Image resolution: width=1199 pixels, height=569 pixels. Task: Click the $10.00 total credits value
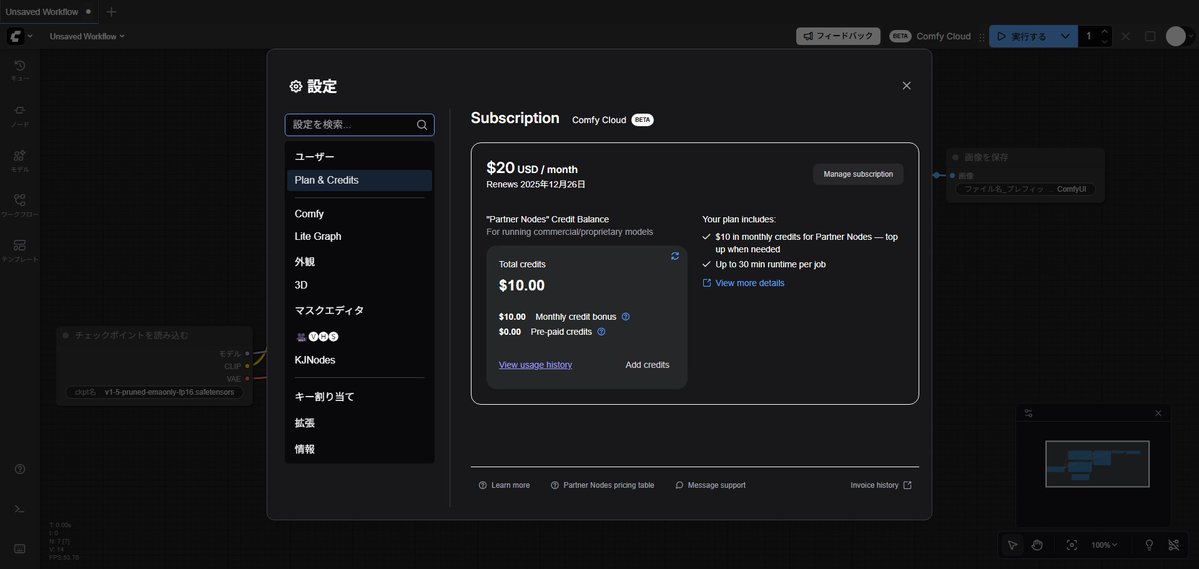click(522, 285)
